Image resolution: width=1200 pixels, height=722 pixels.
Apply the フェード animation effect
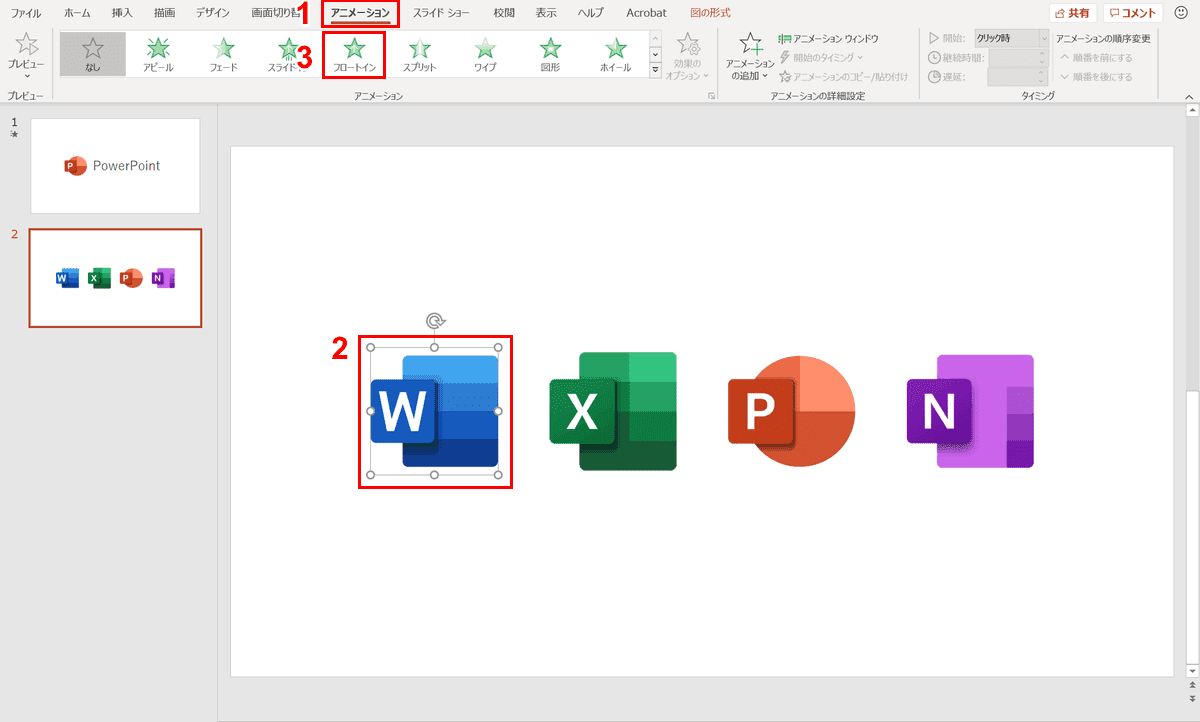click(x=223, y=55)
